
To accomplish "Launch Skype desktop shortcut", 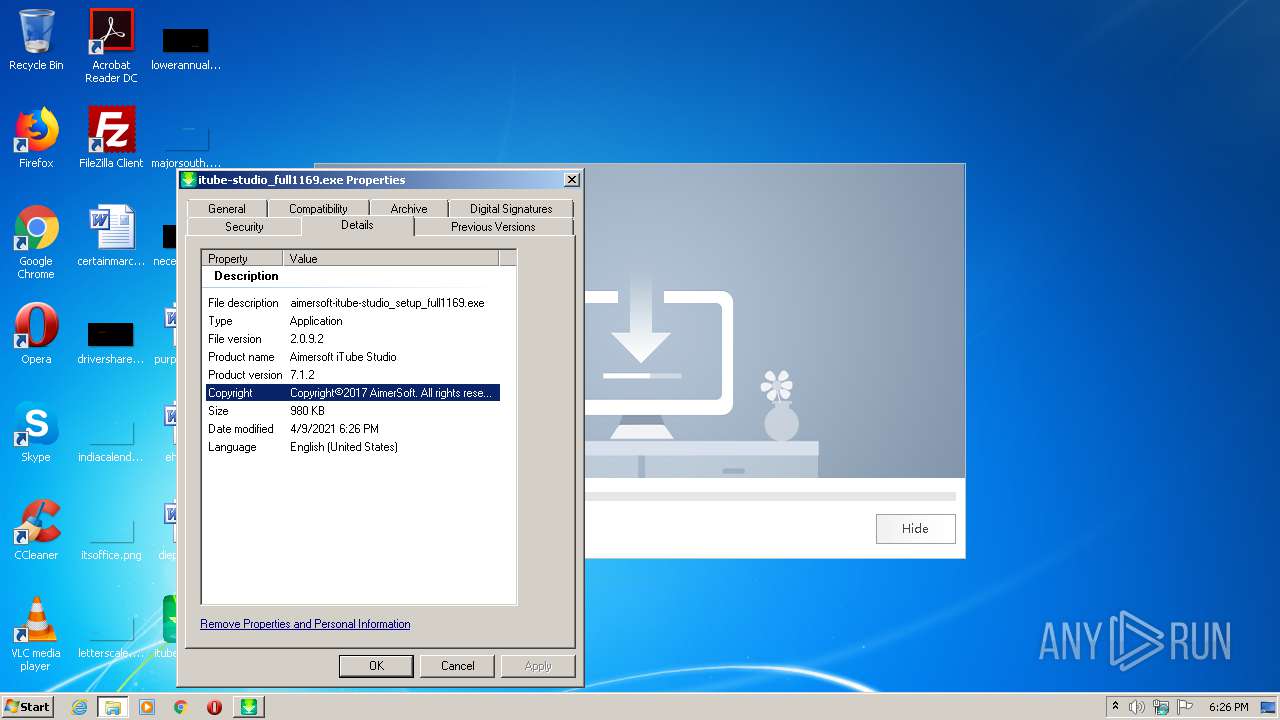I will click(x=36, y=432).
